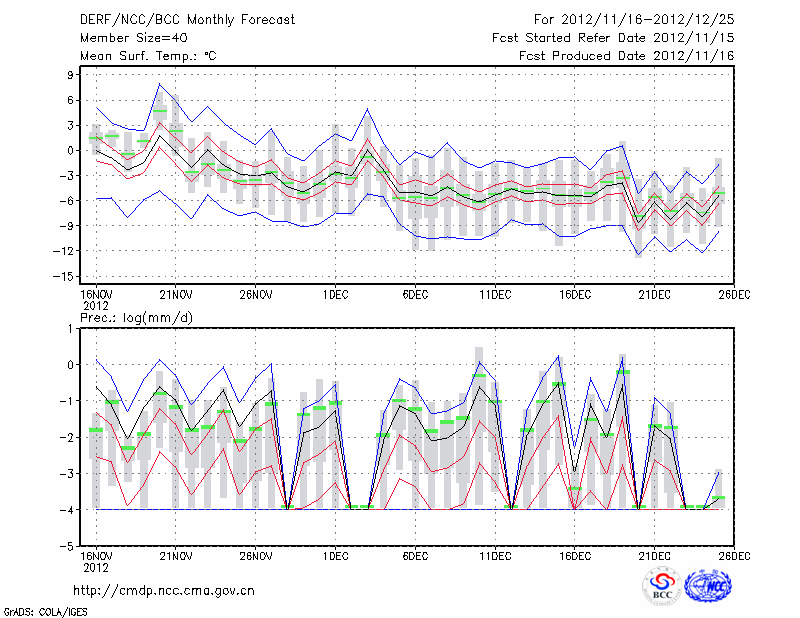Click the BCC logo icon
This screenshot has width=800, height=618.
(x=662, y=587)
